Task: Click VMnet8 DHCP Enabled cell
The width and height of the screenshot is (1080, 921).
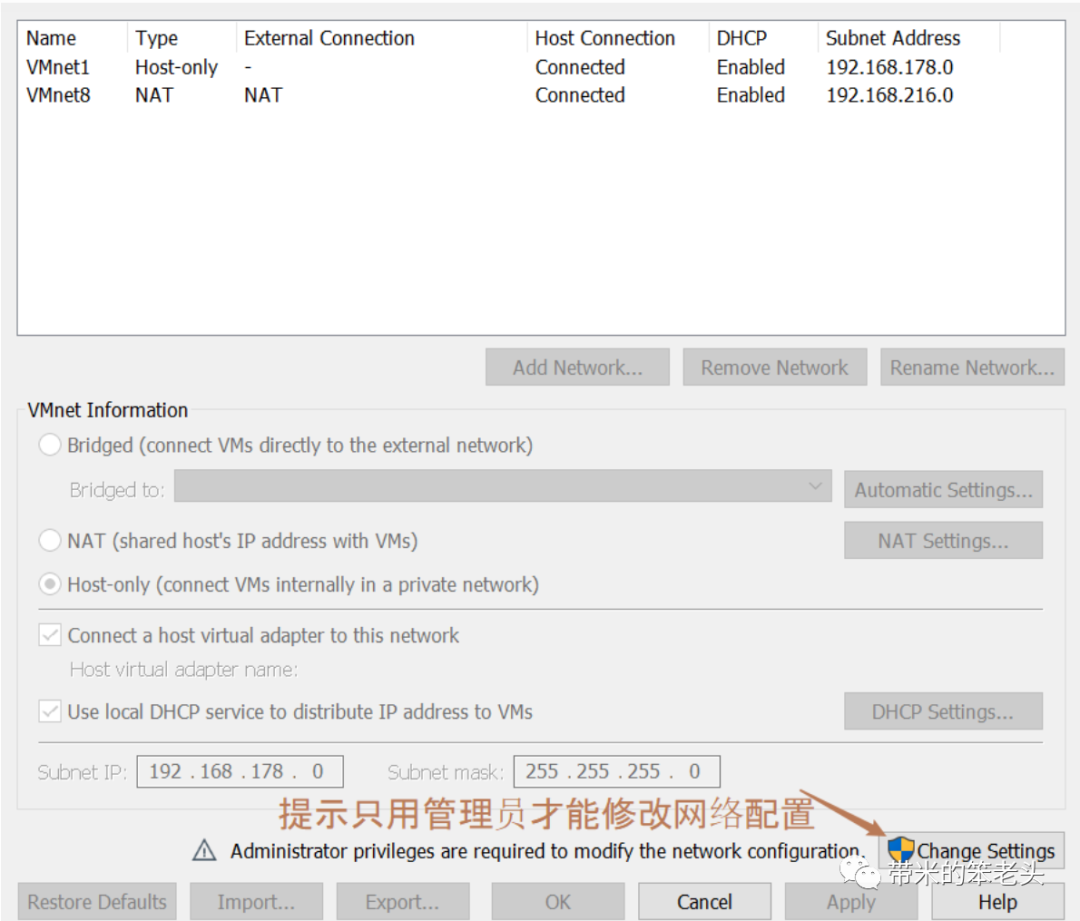Action: pyautogui.click(x=751, y=95)
